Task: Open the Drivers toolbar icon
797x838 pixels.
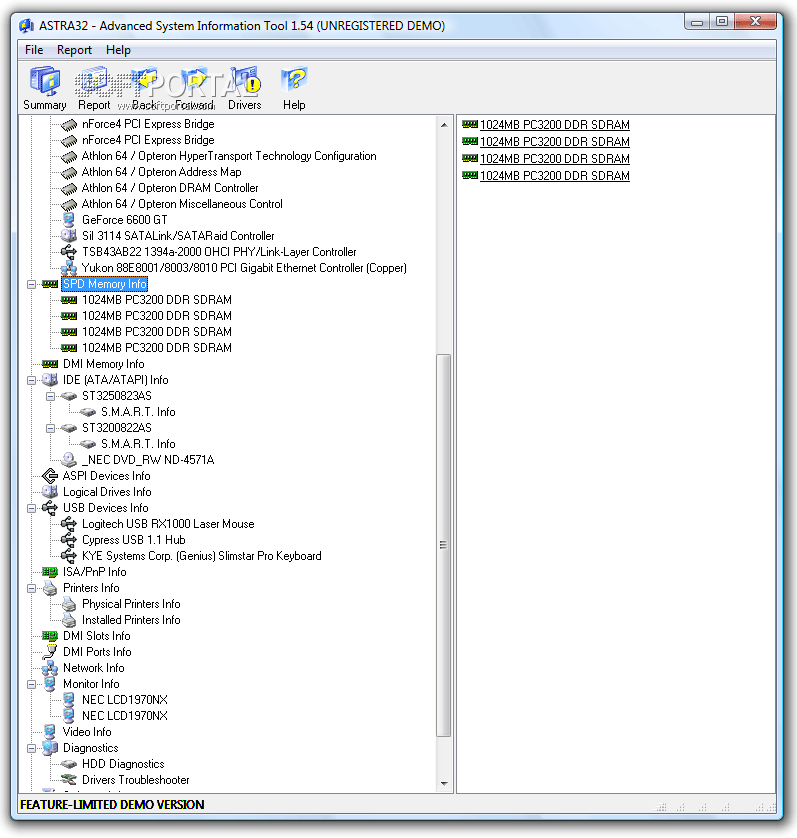Action: click(x=245, y=88)
